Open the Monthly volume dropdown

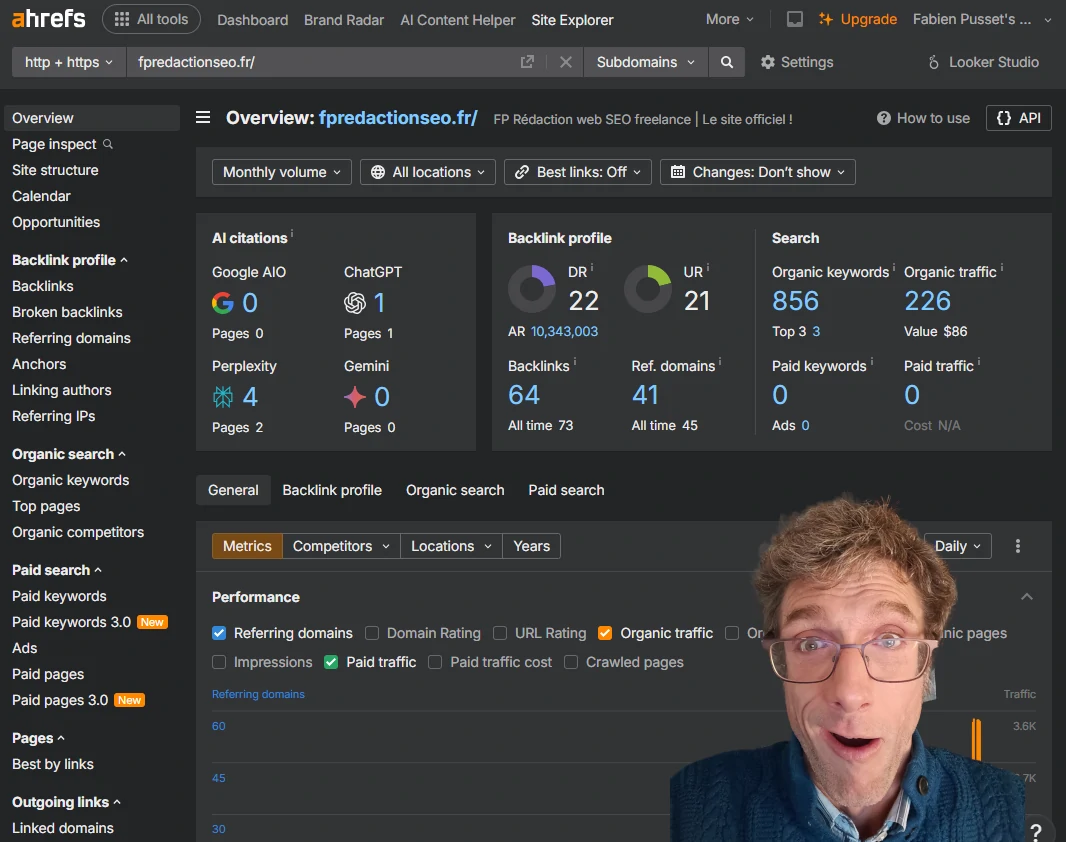point(281,172)
